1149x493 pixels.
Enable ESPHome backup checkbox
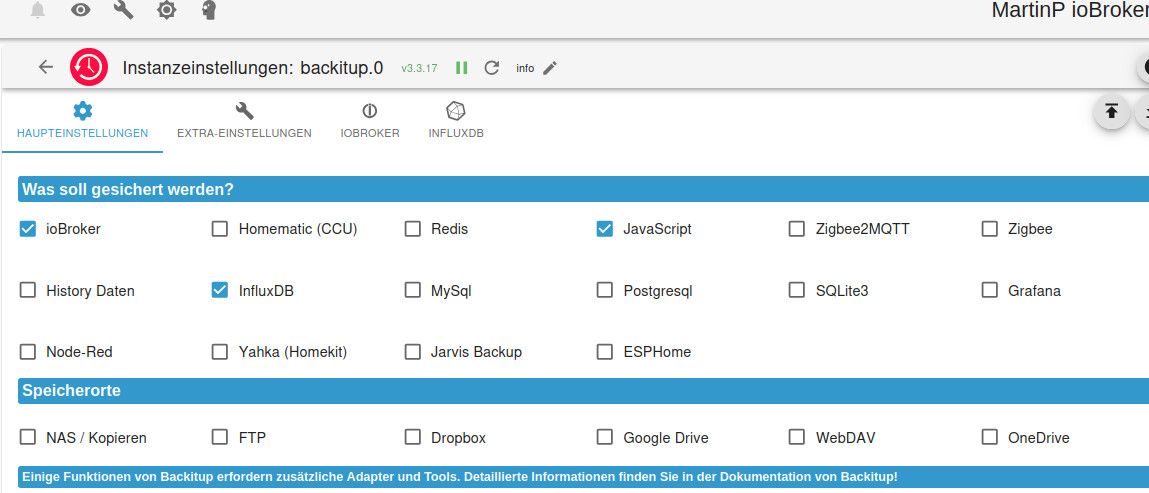click(605, 352)
